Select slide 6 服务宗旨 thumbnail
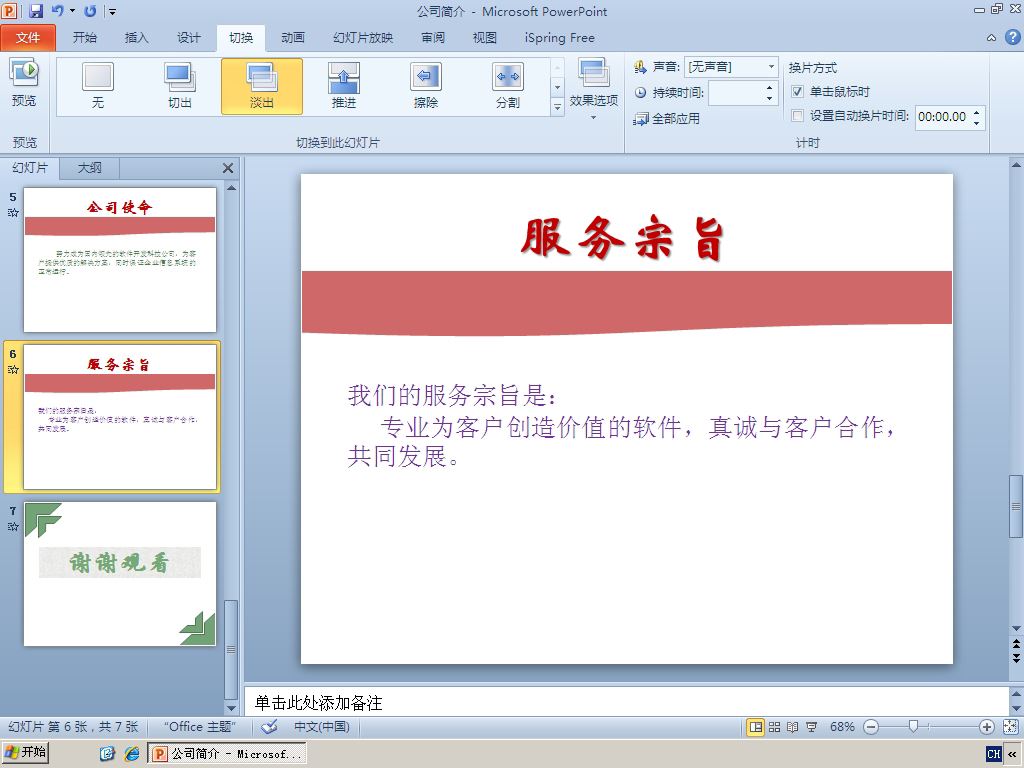This screenshot has height=768, width=1024. pos(120,417)
